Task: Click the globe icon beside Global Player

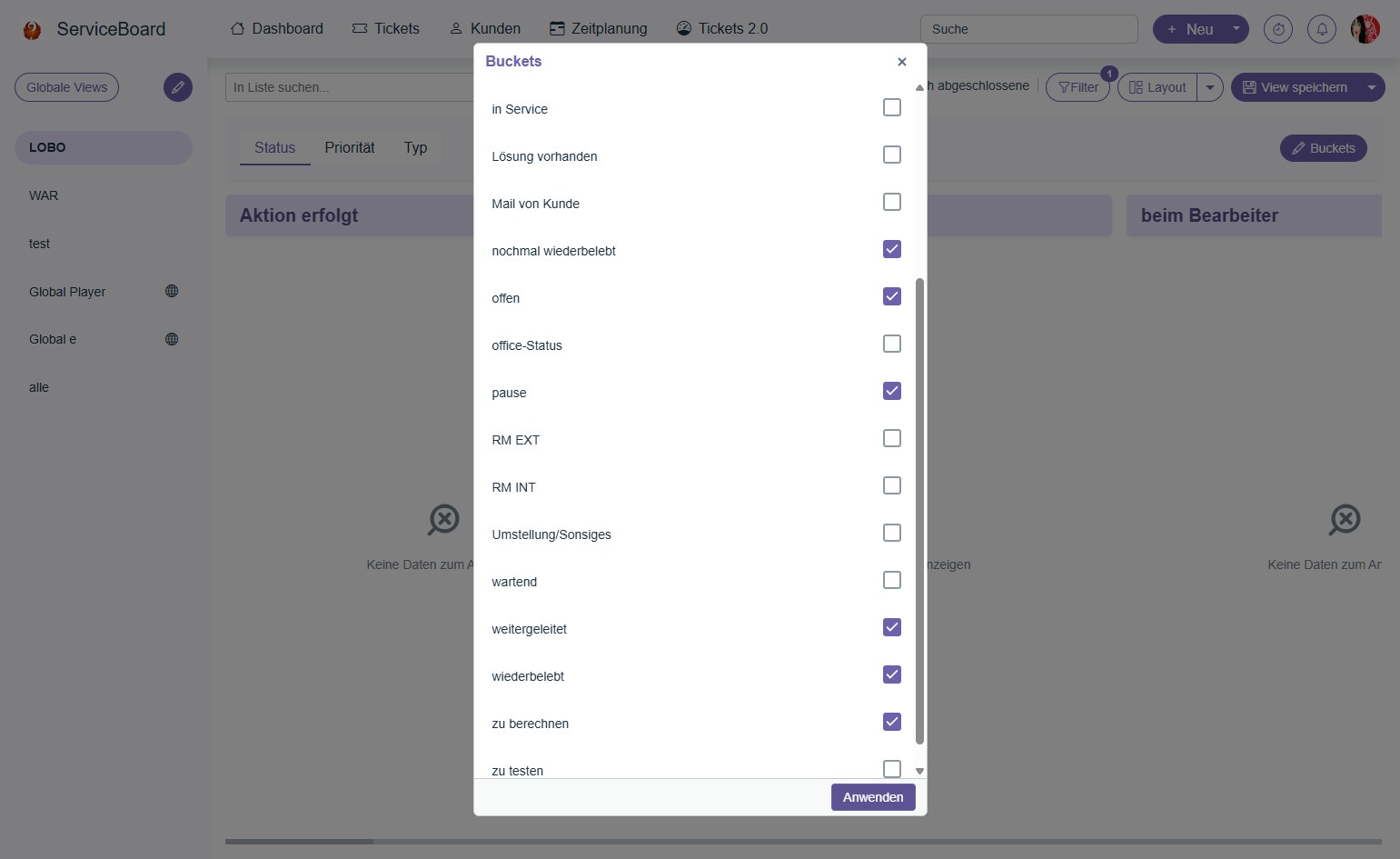Action: point(172,291)
